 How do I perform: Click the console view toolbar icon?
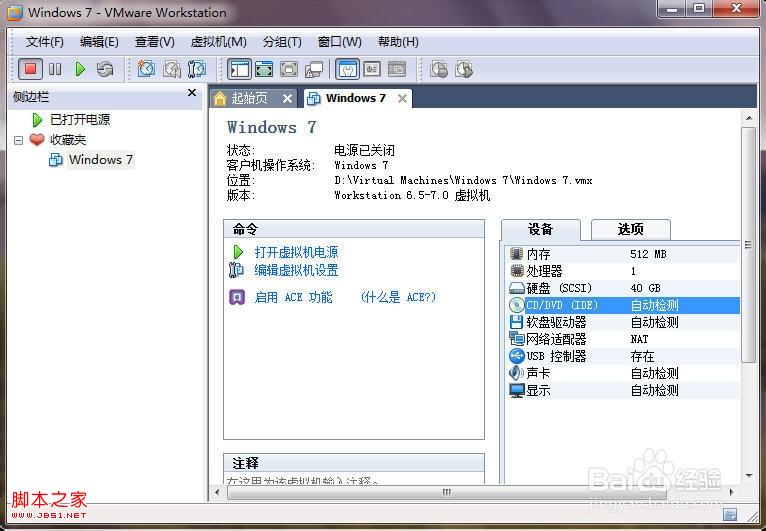[397, 69]
